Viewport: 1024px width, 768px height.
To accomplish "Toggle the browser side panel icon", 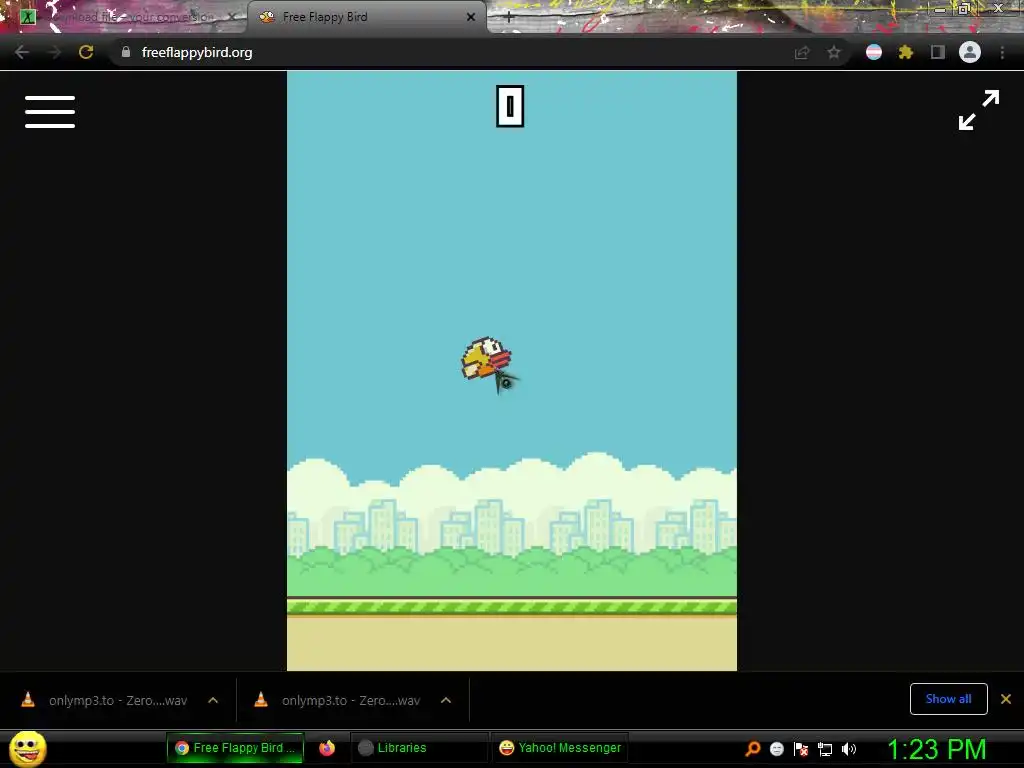I will coord(938,52).
